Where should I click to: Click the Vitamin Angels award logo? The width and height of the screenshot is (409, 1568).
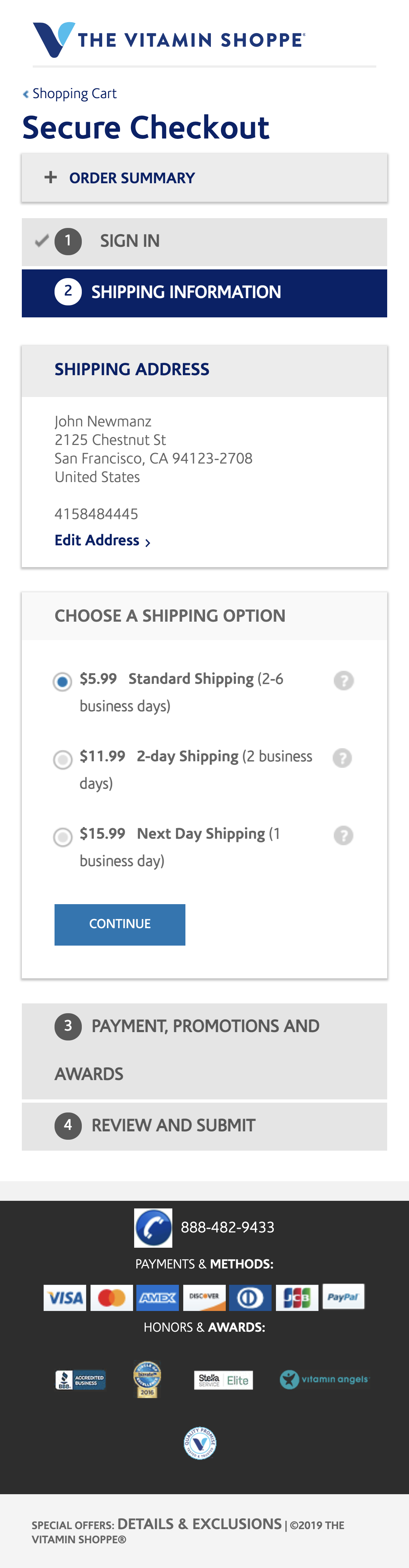pyautogui.click(x=324, y=1380)
